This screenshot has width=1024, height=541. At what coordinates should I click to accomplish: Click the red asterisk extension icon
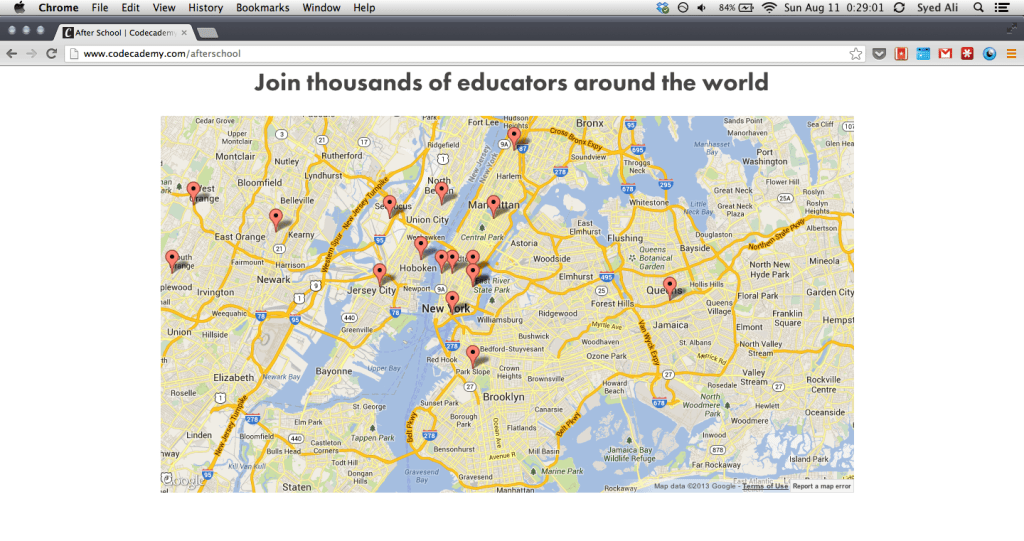coord(967,53)
